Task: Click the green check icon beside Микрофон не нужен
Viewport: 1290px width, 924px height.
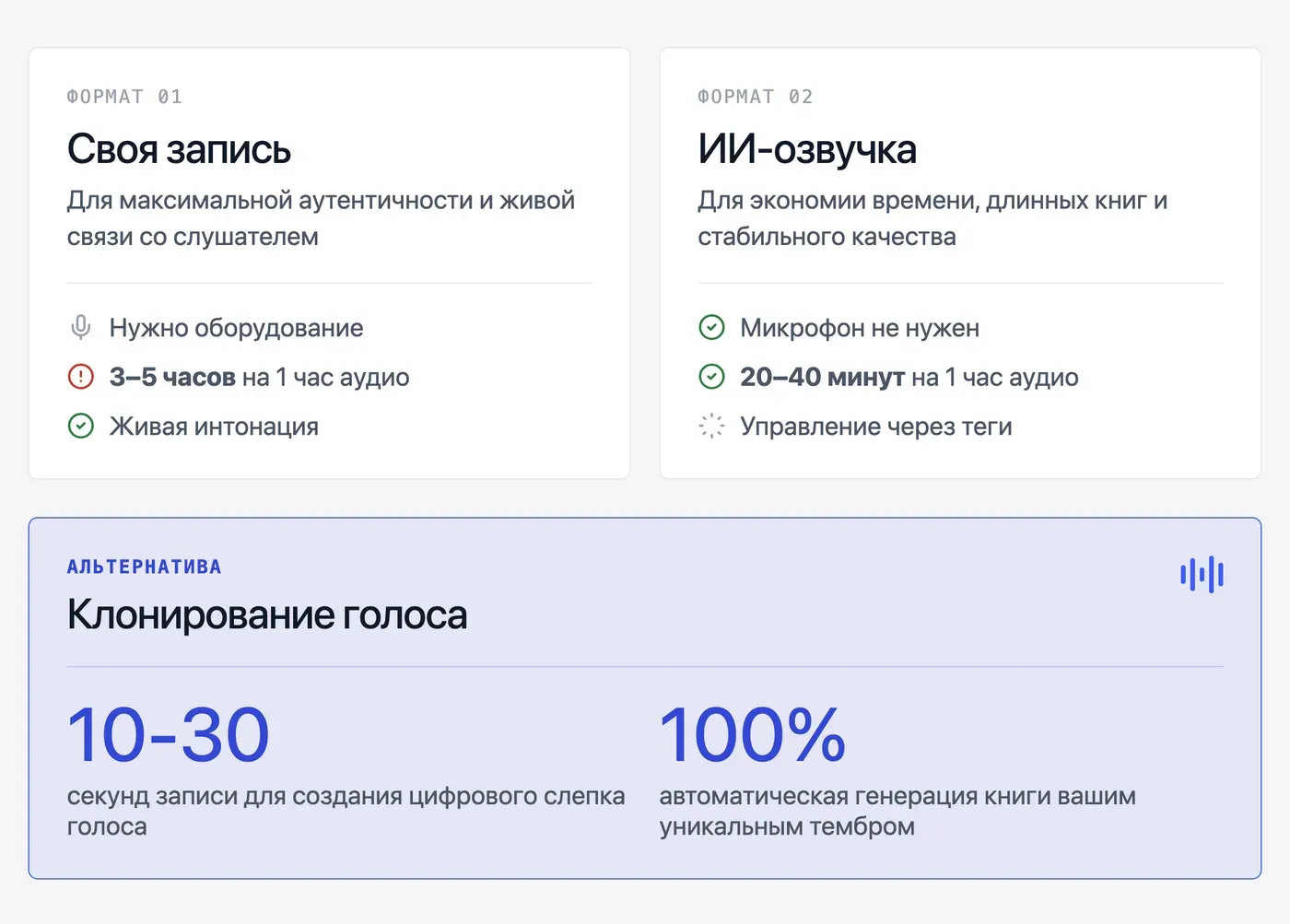Action: [711, 327]
